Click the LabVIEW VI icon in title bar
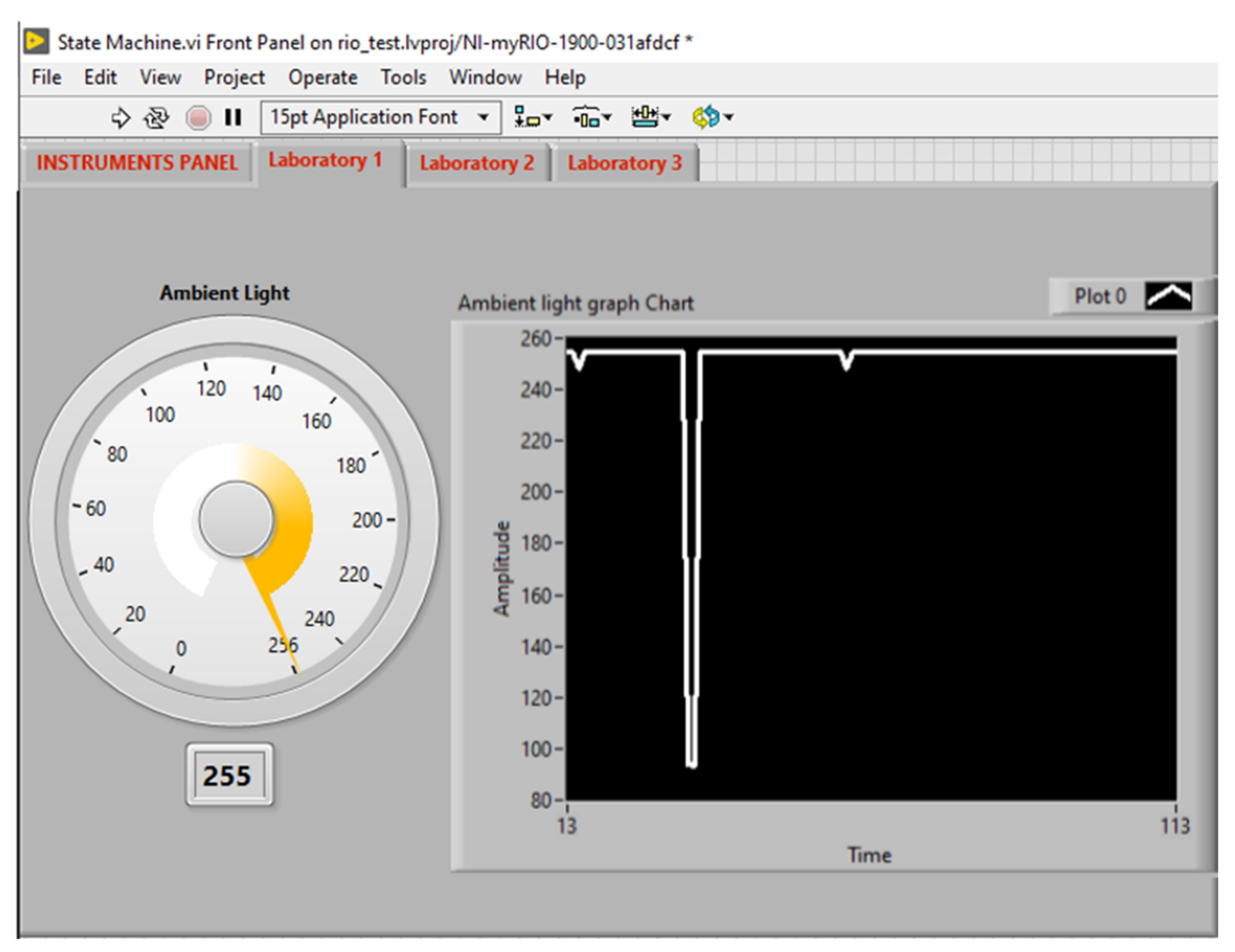The width and height of the screenshot is (1235, 952). point(36,42)
